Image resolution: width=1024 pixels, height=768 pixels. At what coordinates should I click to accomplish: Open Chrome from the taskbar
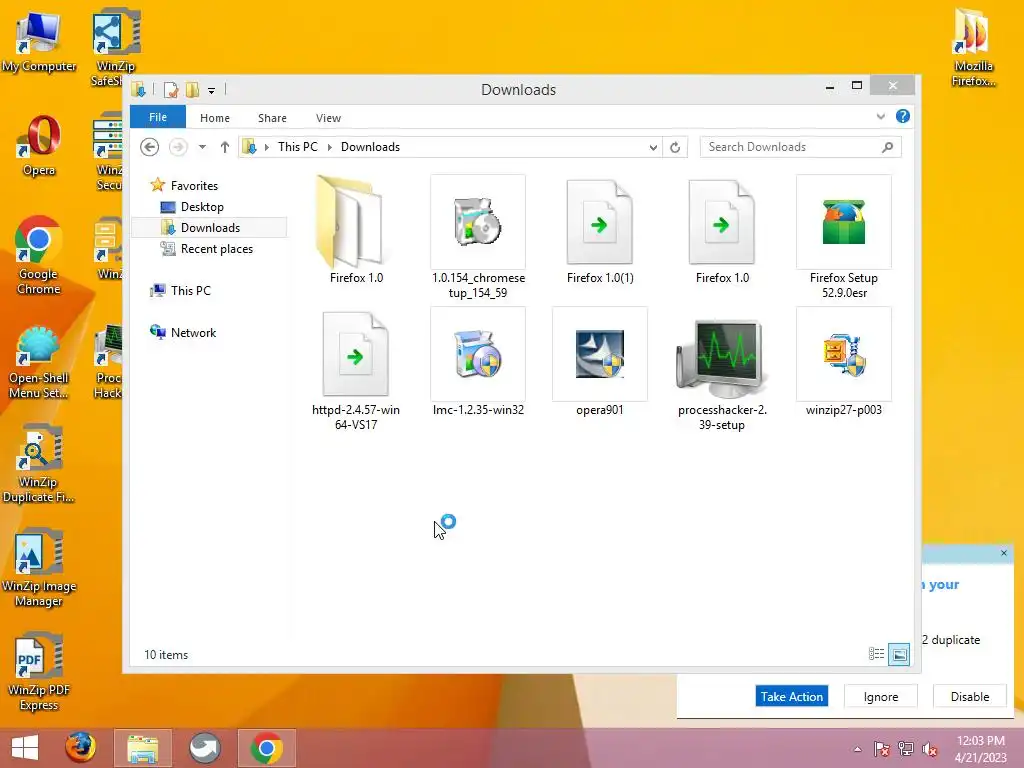(266, 748)
